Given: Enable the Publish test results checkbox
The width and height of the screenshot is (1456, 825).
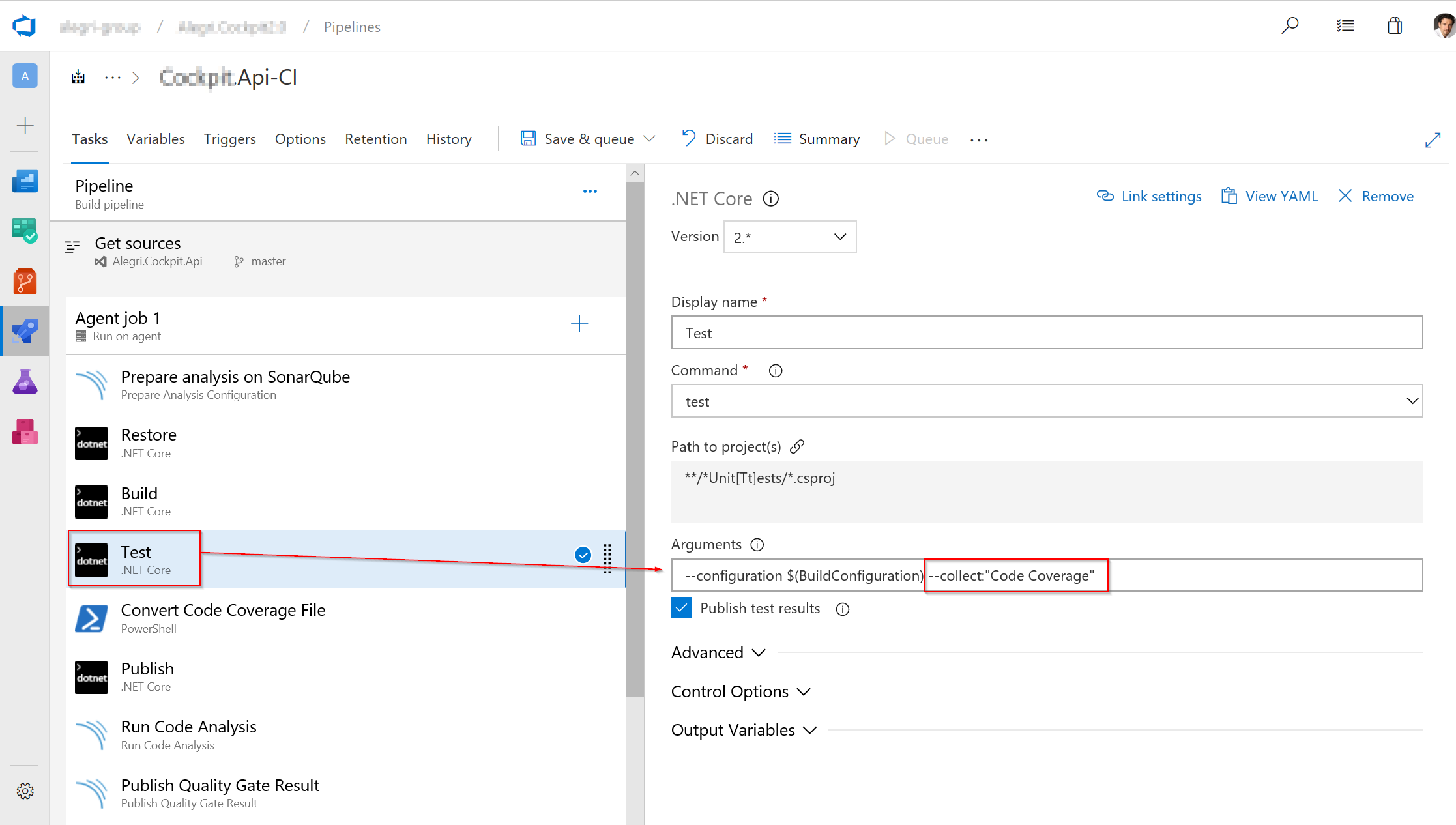Looking at the screenshot, I should tap(681, 607).
